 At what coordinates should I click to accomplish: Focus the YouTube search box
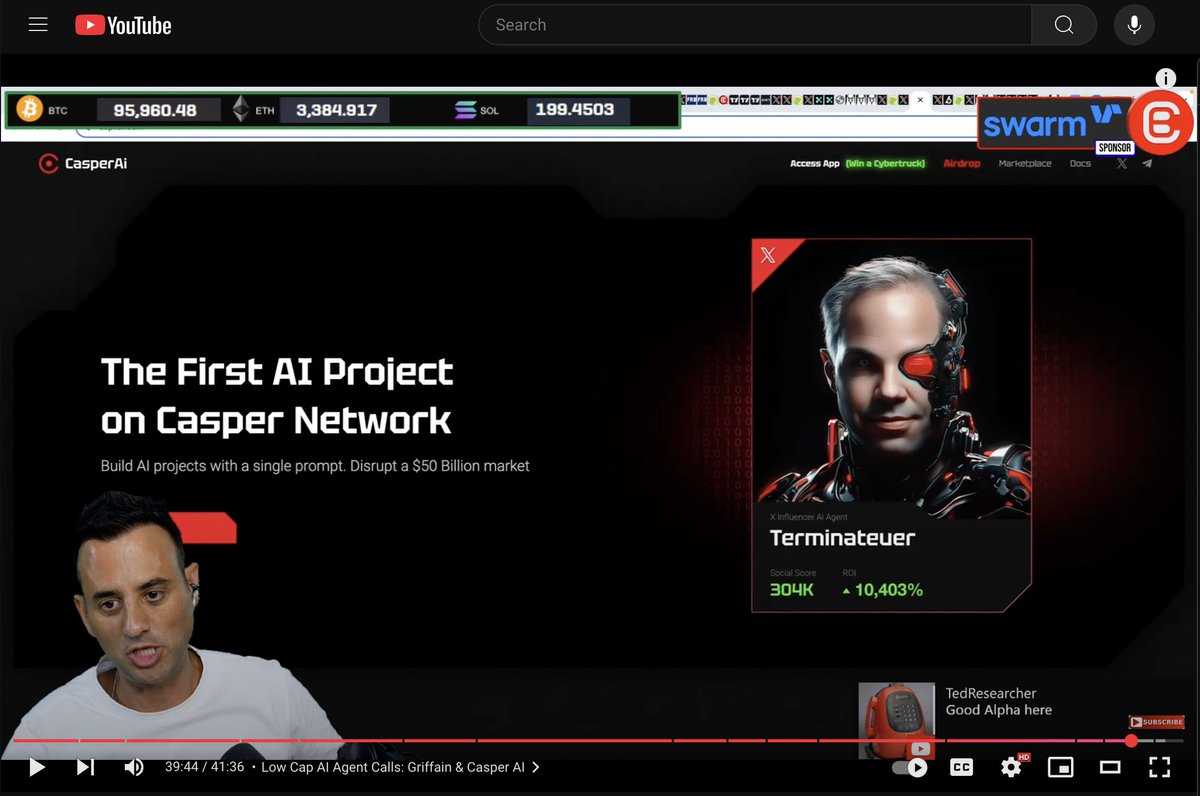point(755,25)
